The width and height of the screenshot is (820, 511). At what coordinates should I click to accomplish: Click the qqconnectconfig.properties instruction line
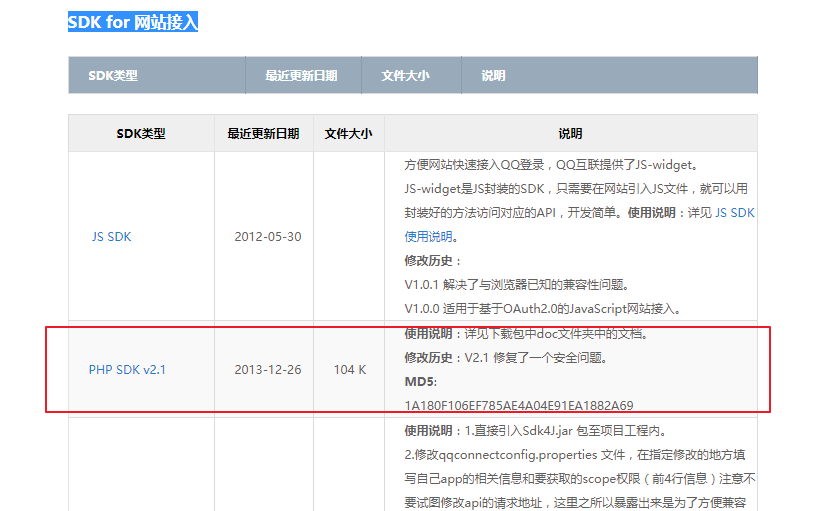coord(579,454)
